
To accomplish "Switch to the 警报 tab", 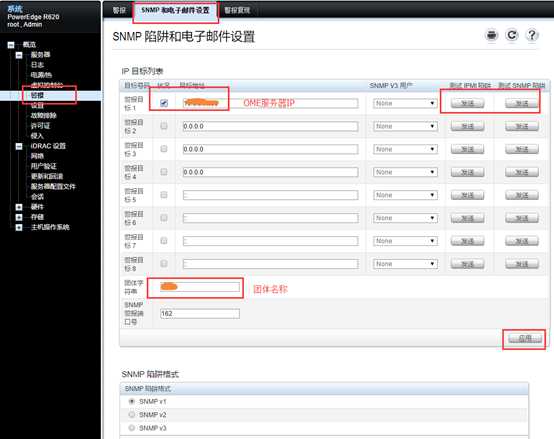I will (119, 10).
